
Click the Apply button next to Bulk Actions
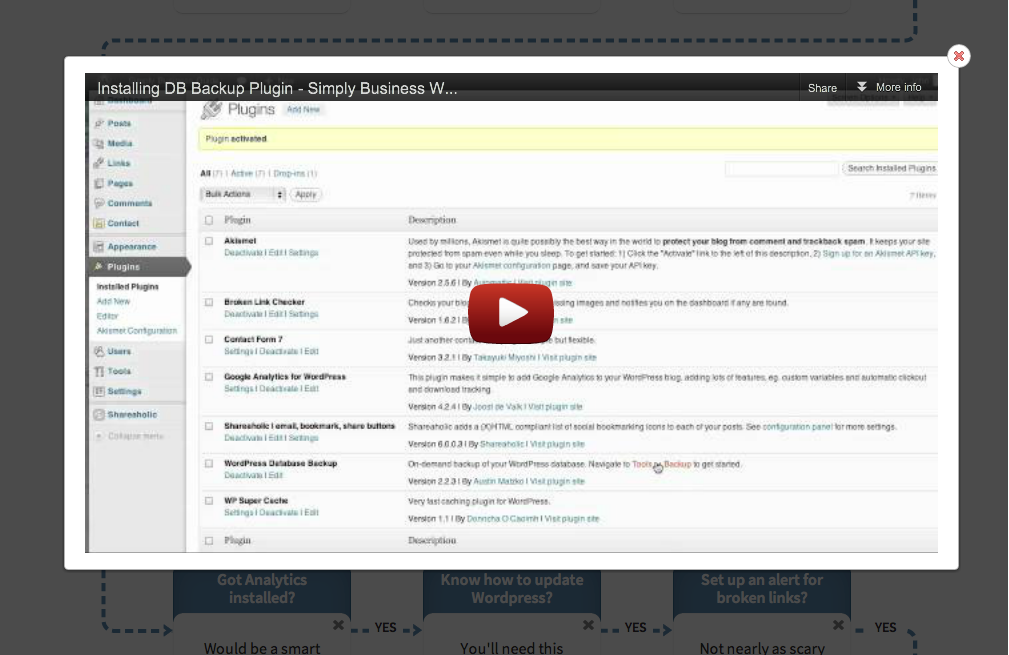click(x=306, y=194)
